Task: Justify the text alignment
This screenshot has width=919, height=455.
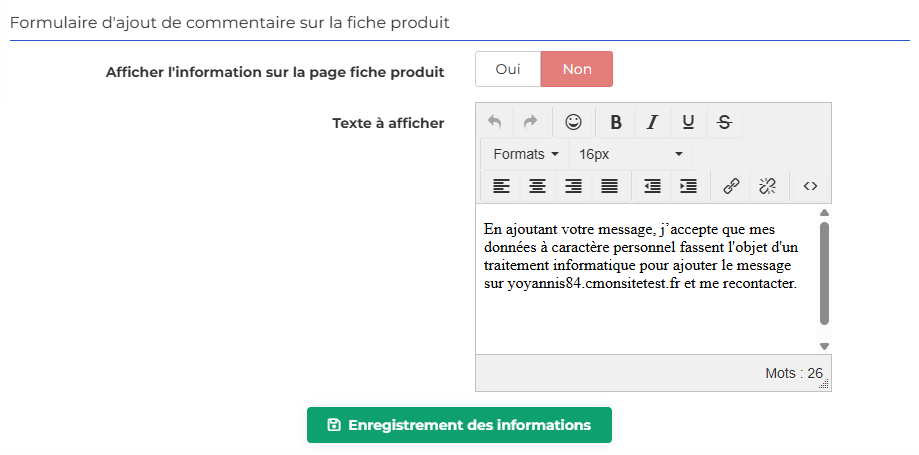Action: [610, 186]
